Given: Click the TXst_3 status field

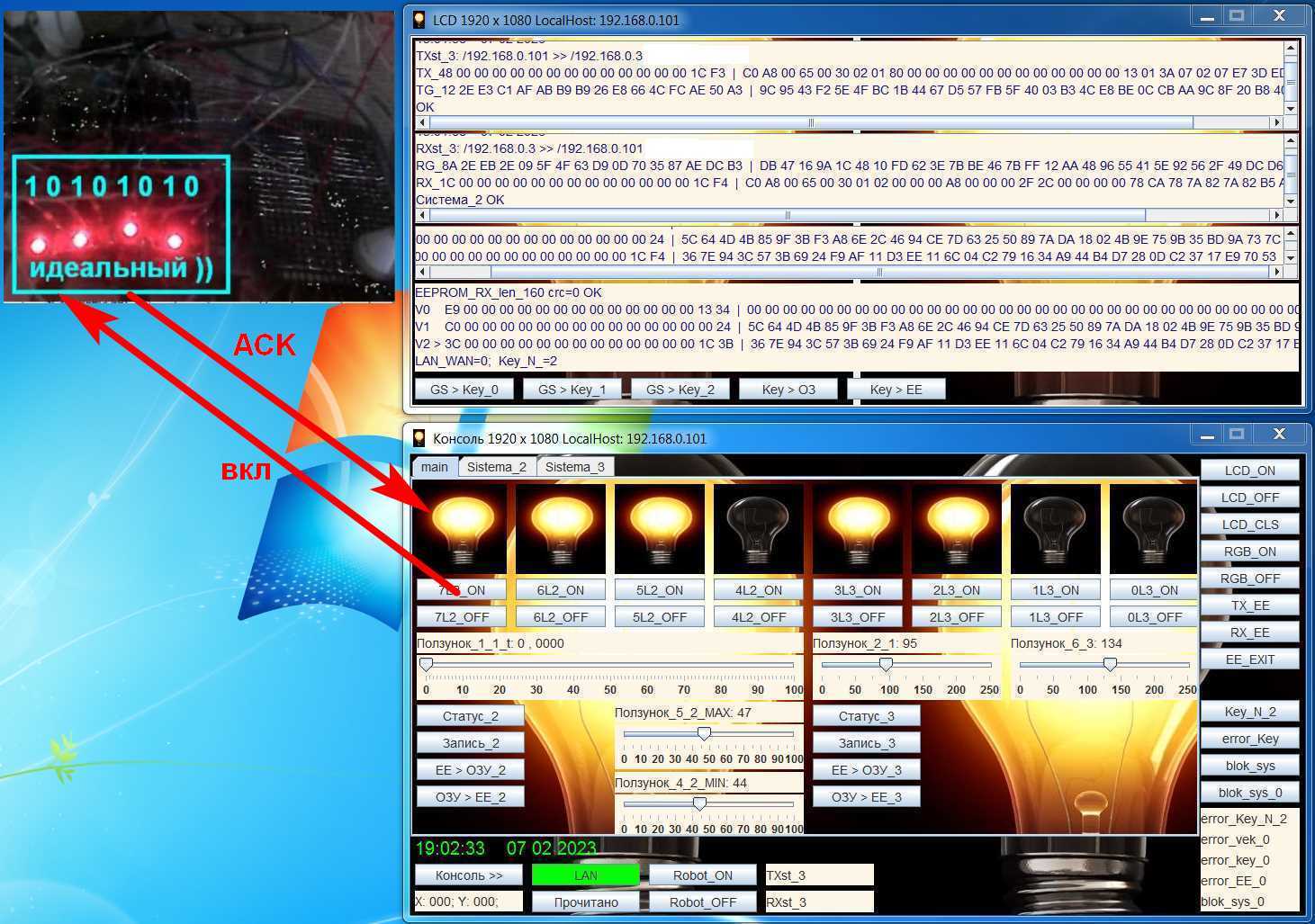Looking at the screenshot, I should 818,875.
